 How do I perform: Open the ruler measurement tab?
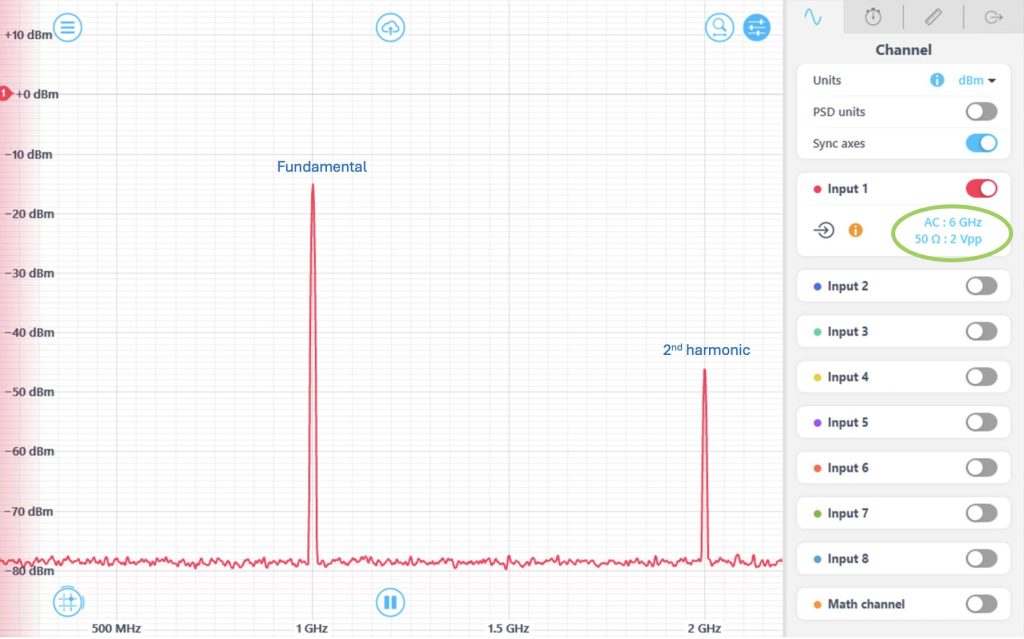point(932,17)
